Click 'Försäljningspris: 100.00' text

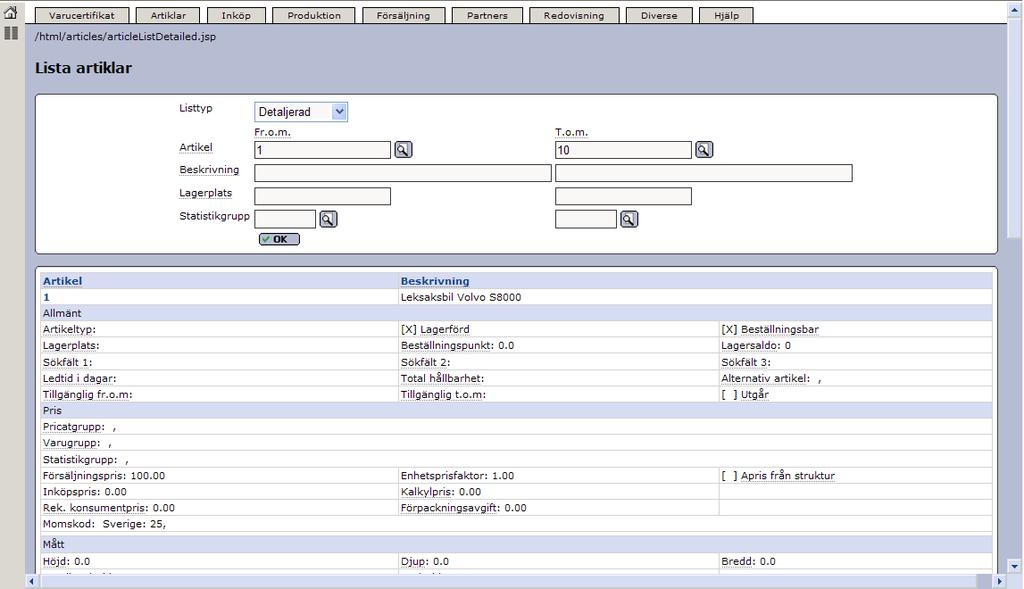[x=104, y=476]
